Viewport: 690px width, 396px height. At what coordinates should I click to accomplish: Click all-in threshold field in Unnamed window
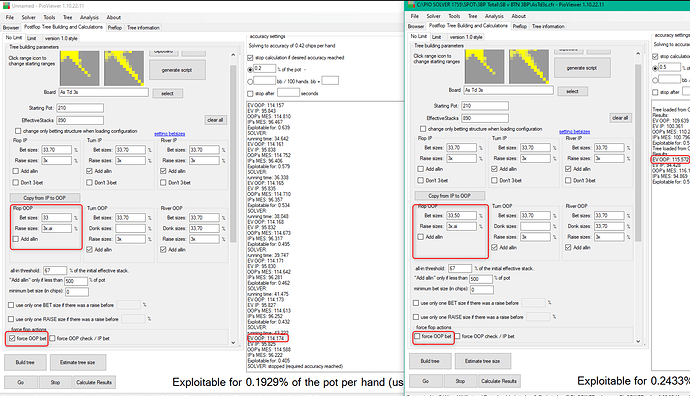55,270
